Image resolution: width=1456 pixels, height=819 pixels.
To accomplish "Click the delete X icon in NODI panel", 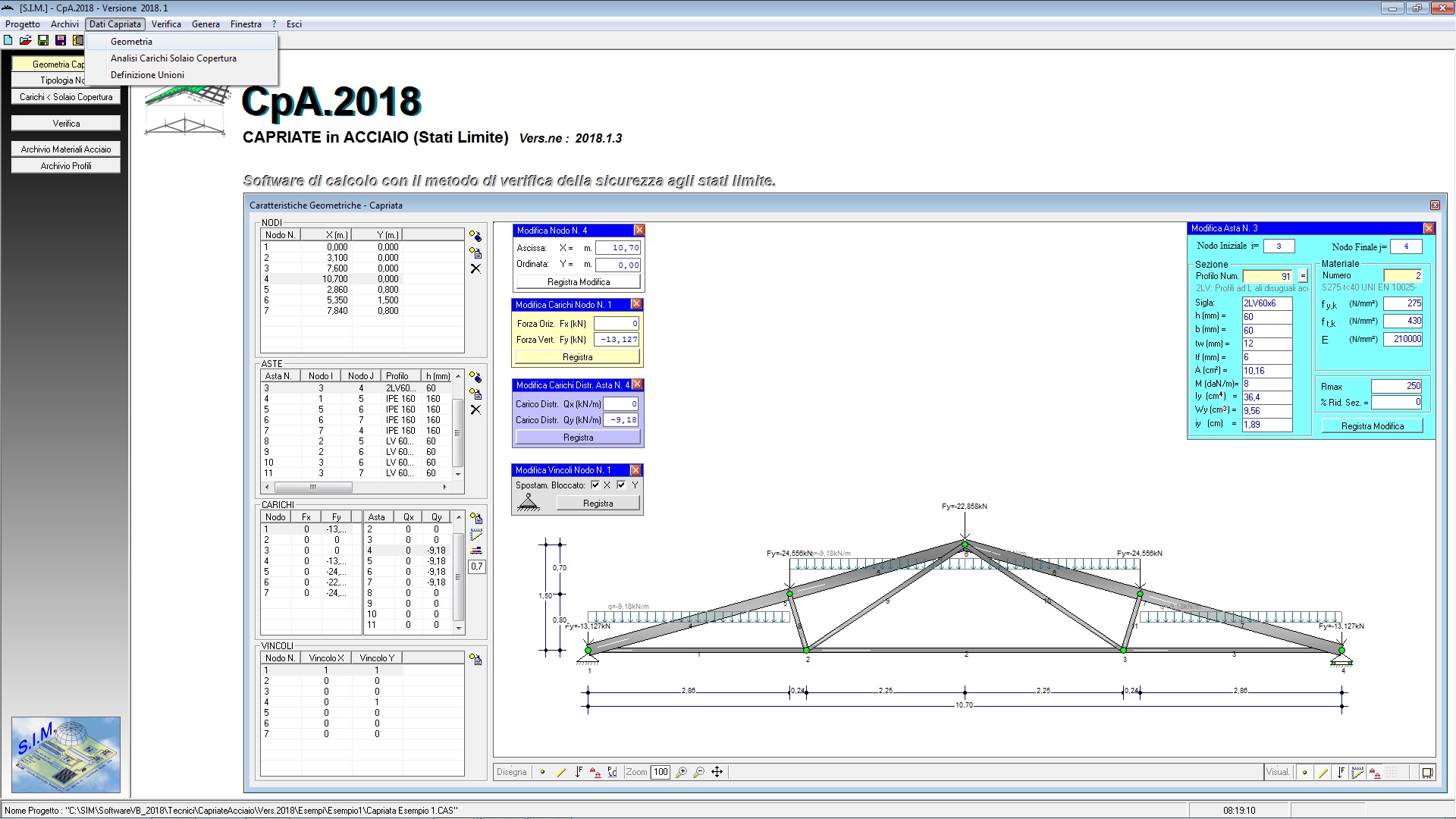I will click(x=475, y=268).
